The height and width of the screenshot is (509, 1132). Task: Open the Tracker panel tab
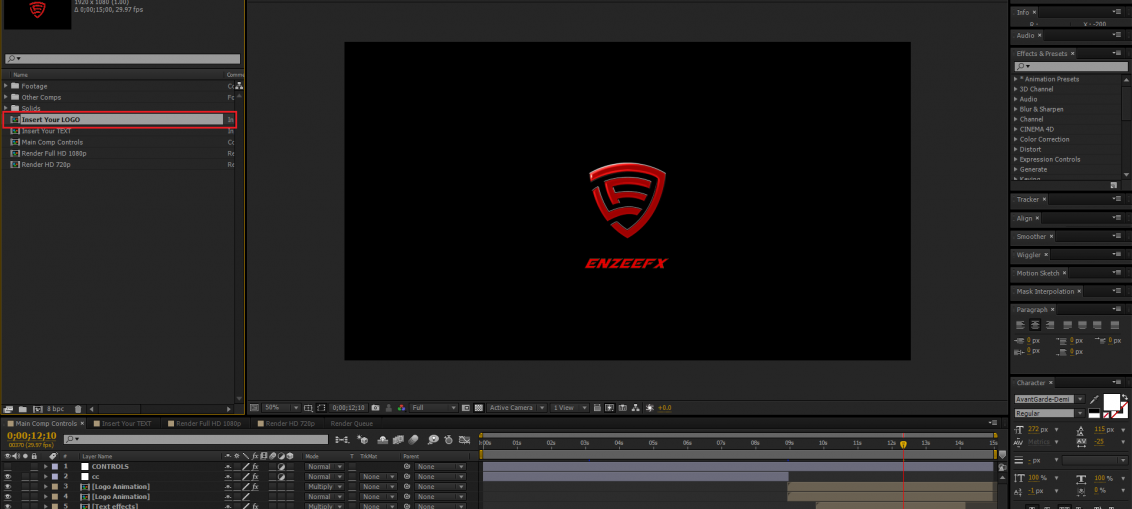1027,199
